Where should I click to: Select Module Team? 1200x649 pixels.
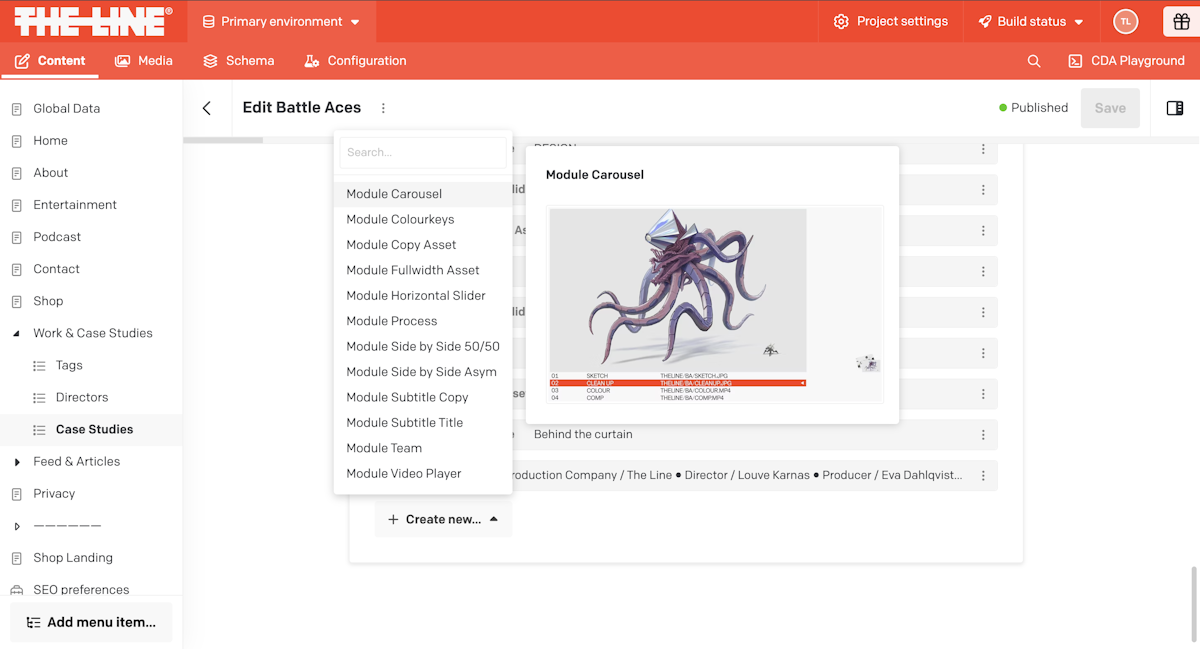pyautogui.click(x=423, y=448)
